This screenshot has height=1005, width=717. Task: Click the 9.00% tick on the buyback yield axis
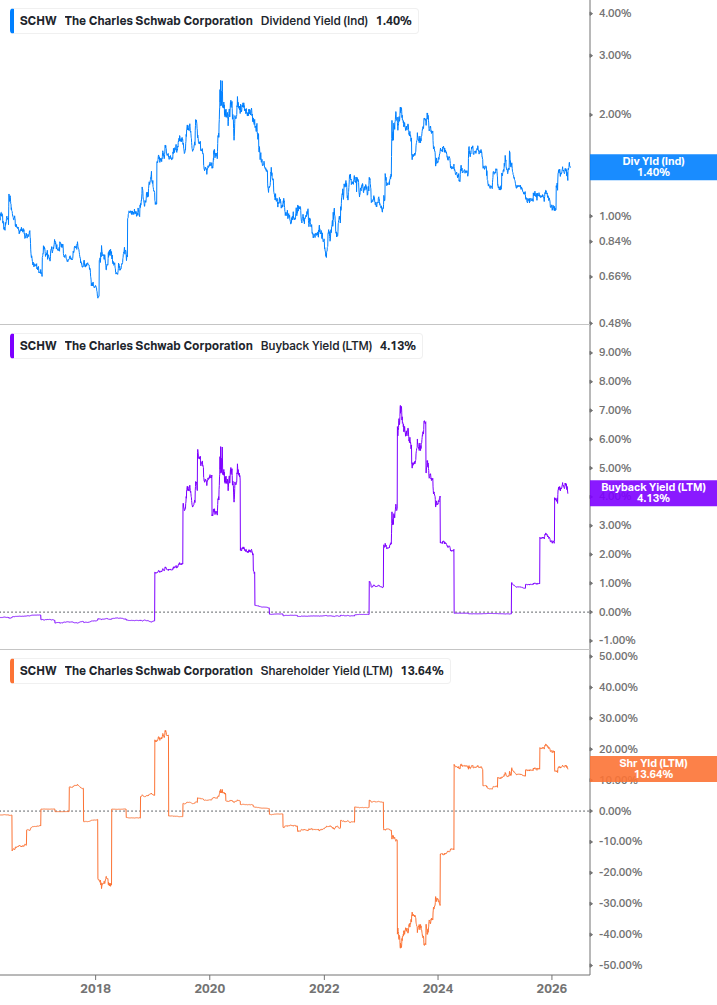point(615,353)
